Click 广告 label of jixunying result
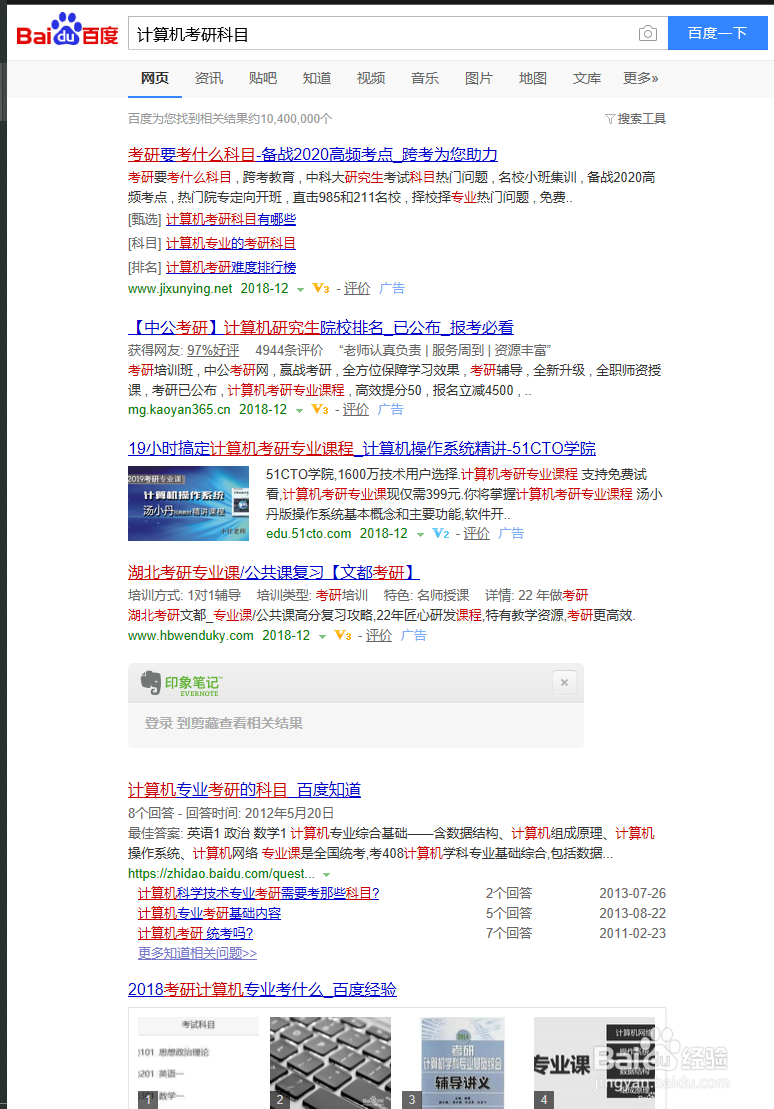The width and height of the screenshot is (774, 1109). click(392, 288)
